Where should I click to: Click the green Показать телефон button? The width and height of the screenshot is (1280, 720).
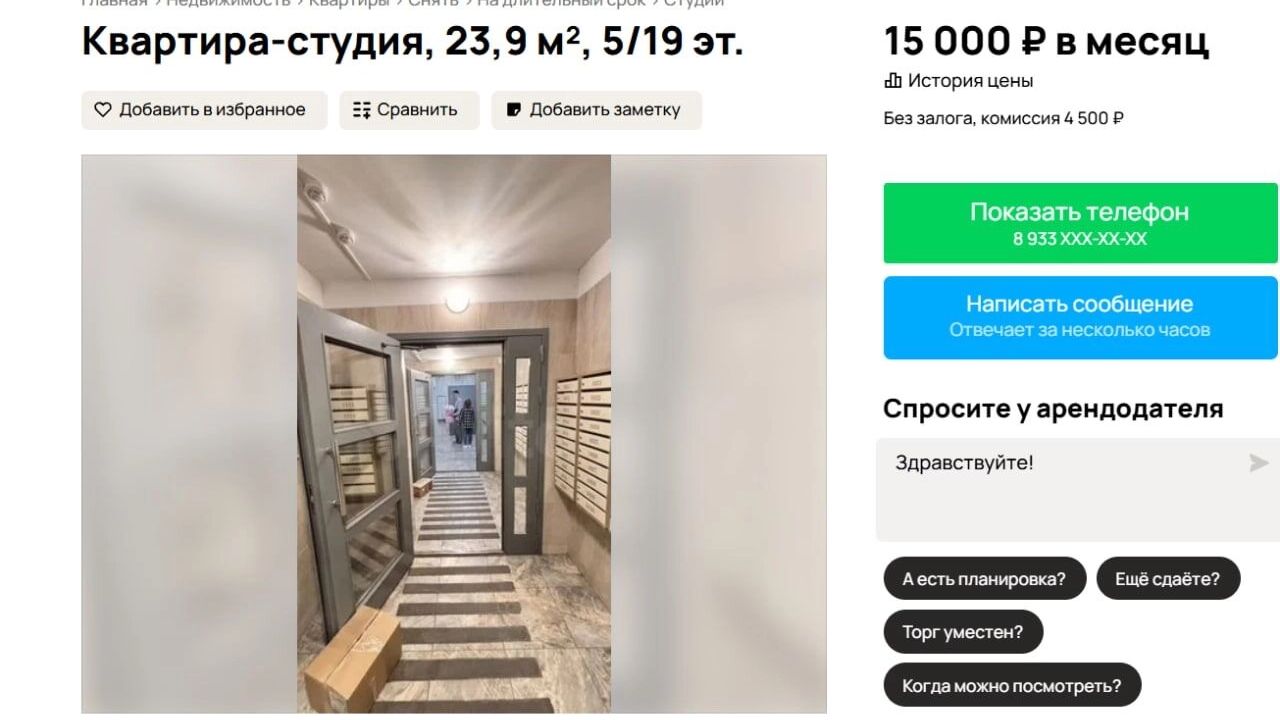click(x=1080, y=223)
